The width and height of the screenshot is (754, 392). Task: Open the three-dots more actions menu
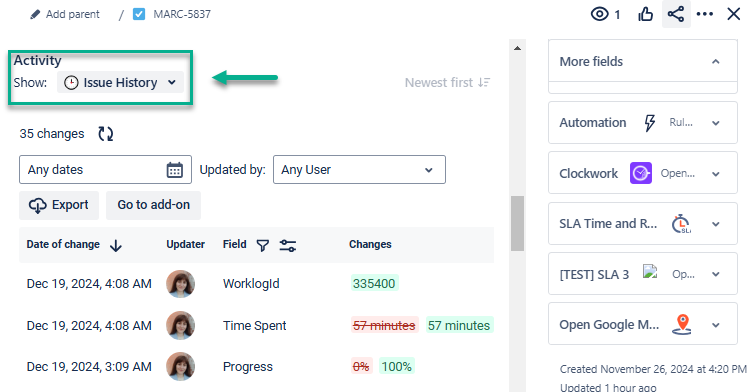pos(704,14)
